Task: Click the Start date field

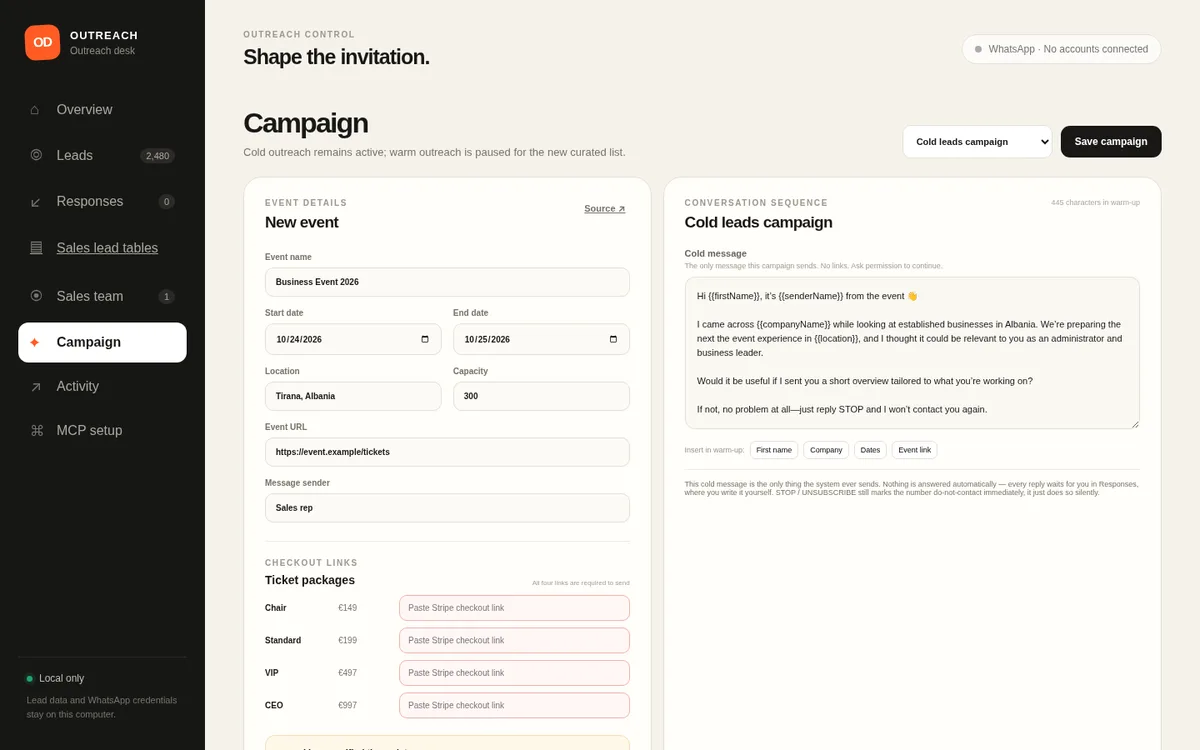Action: coord(353,339)
